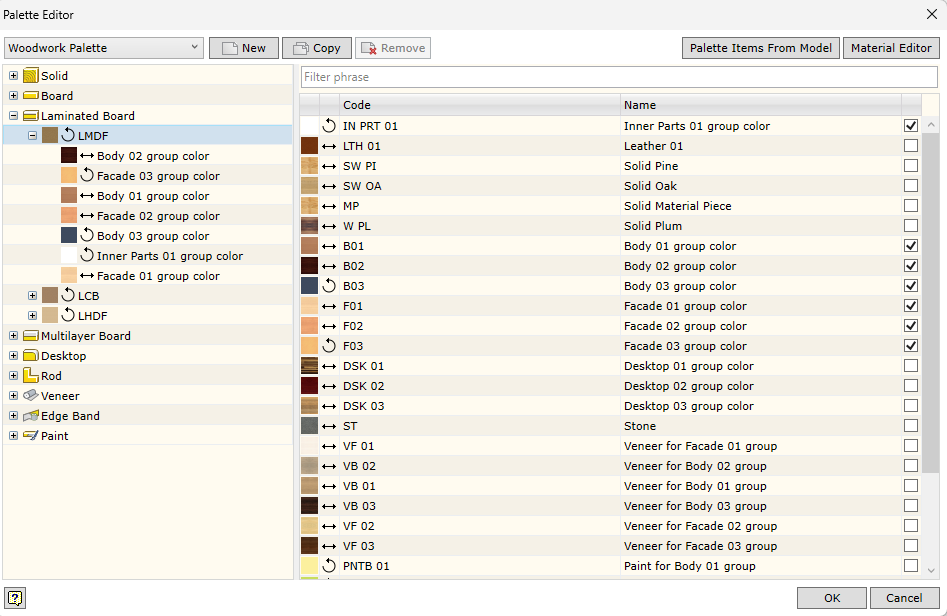Click the Edge Band category icon
Image resolution: width=947 pixels, height=616 pixels.
click(31, 415)
